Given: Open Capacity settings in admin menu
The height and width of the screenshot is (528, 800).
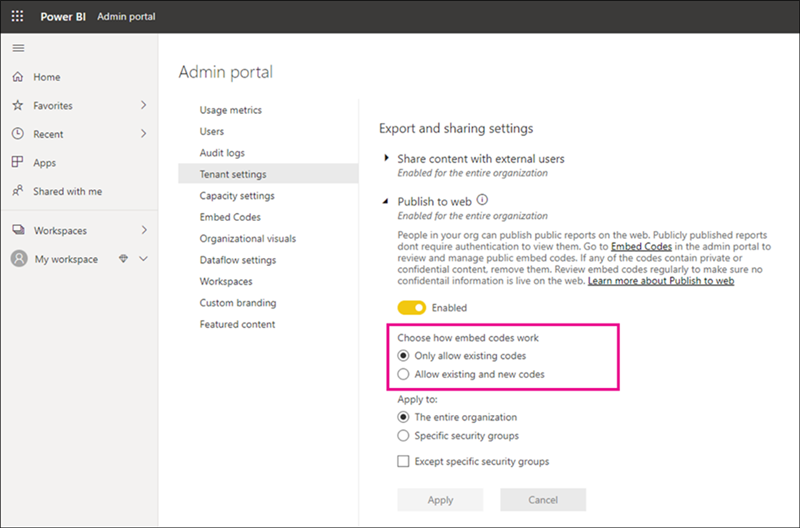Looking at the screenshot, I should pyautogui.click(x=236, y=196).
